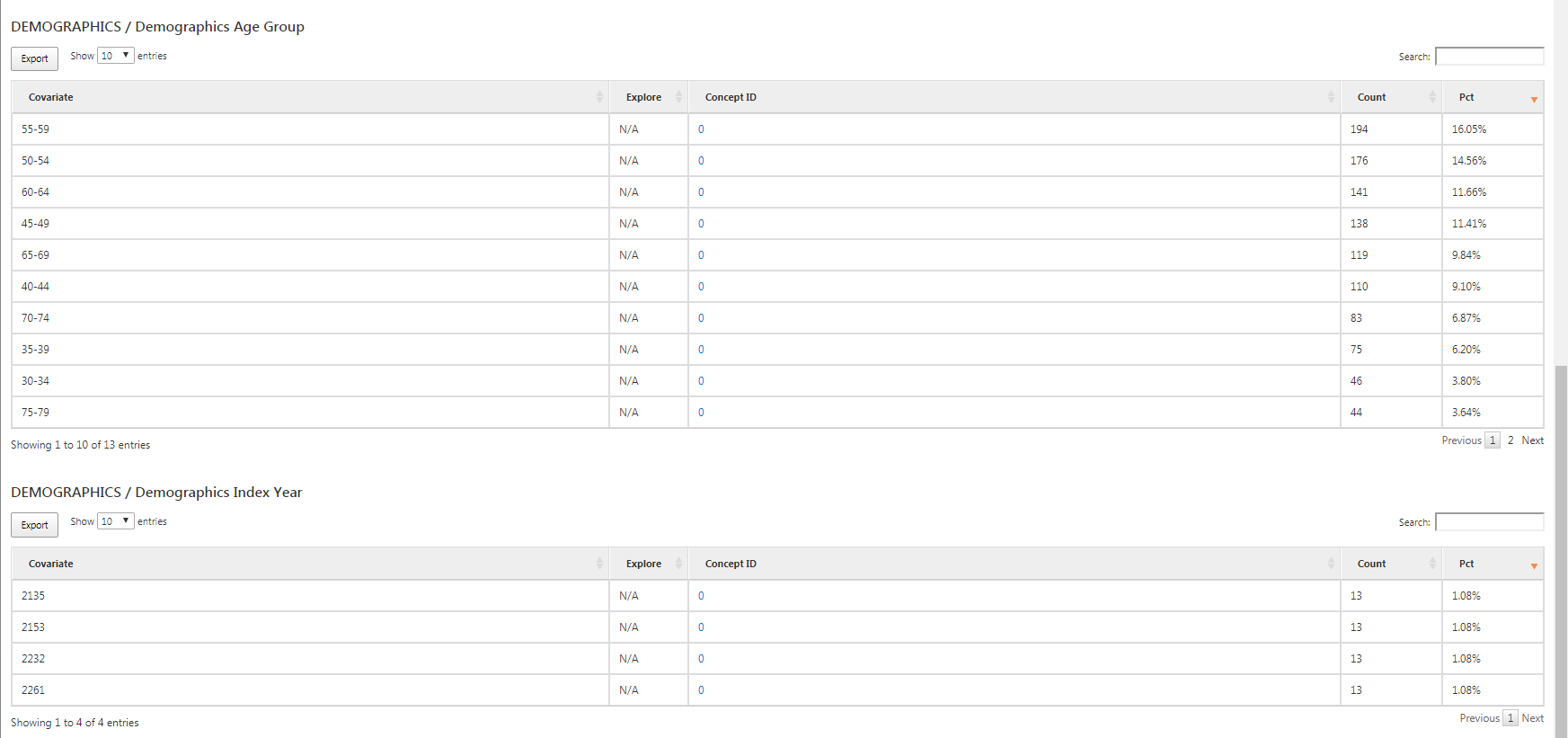Click the Demographics Age Group heading
This screenshot has height=738, width=1568.
pyautogui.click(x=157, y=27)
